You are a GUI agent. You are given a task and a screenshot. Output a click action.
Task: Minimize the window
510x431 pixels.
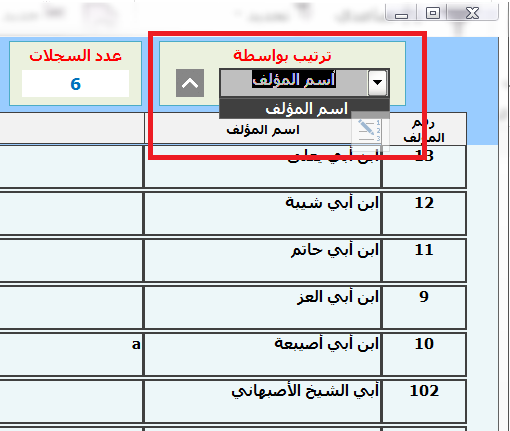click(x=401, y=13)
